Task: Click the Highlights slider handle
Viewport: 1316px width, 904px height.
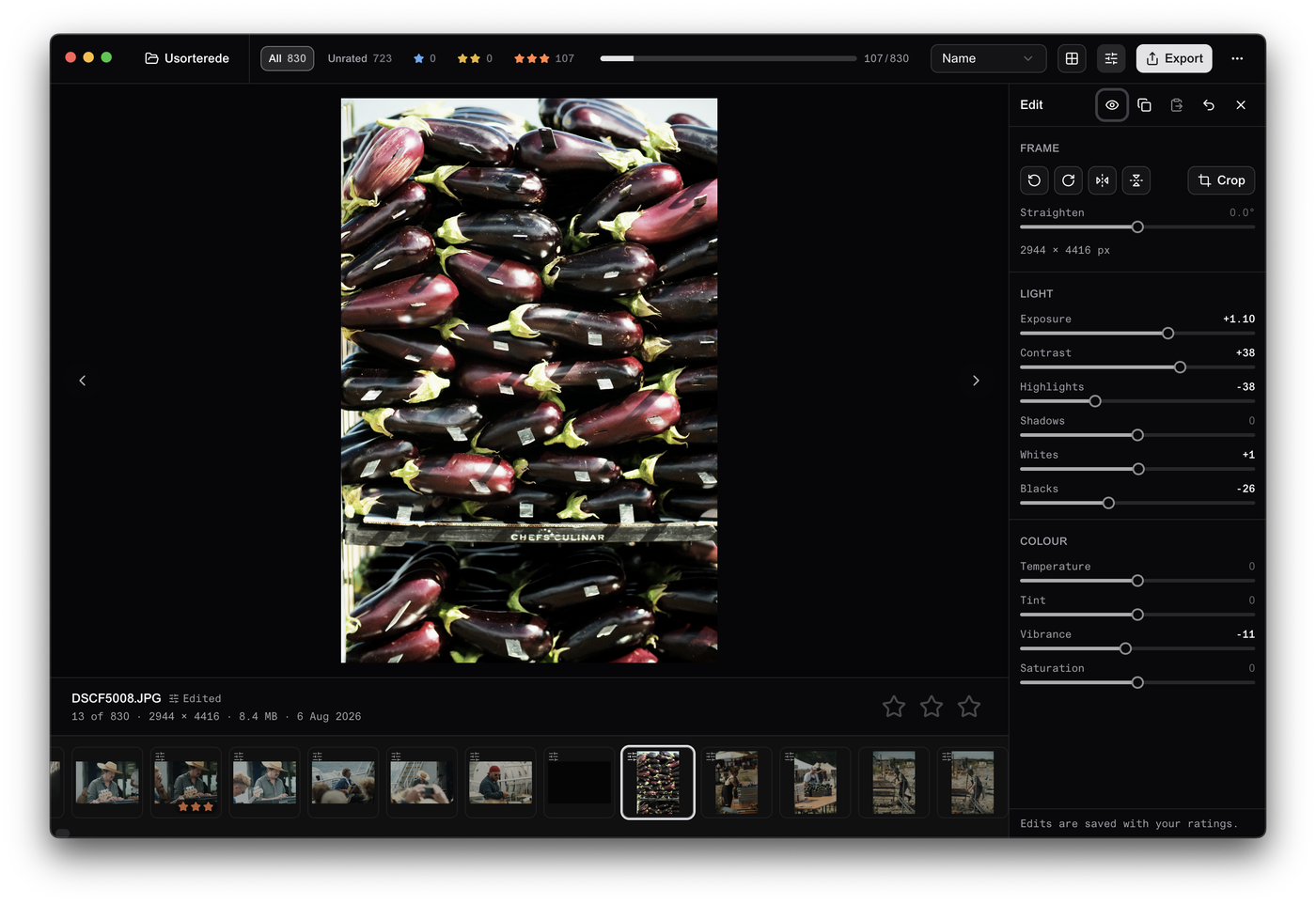Action: coord(1095,401)
